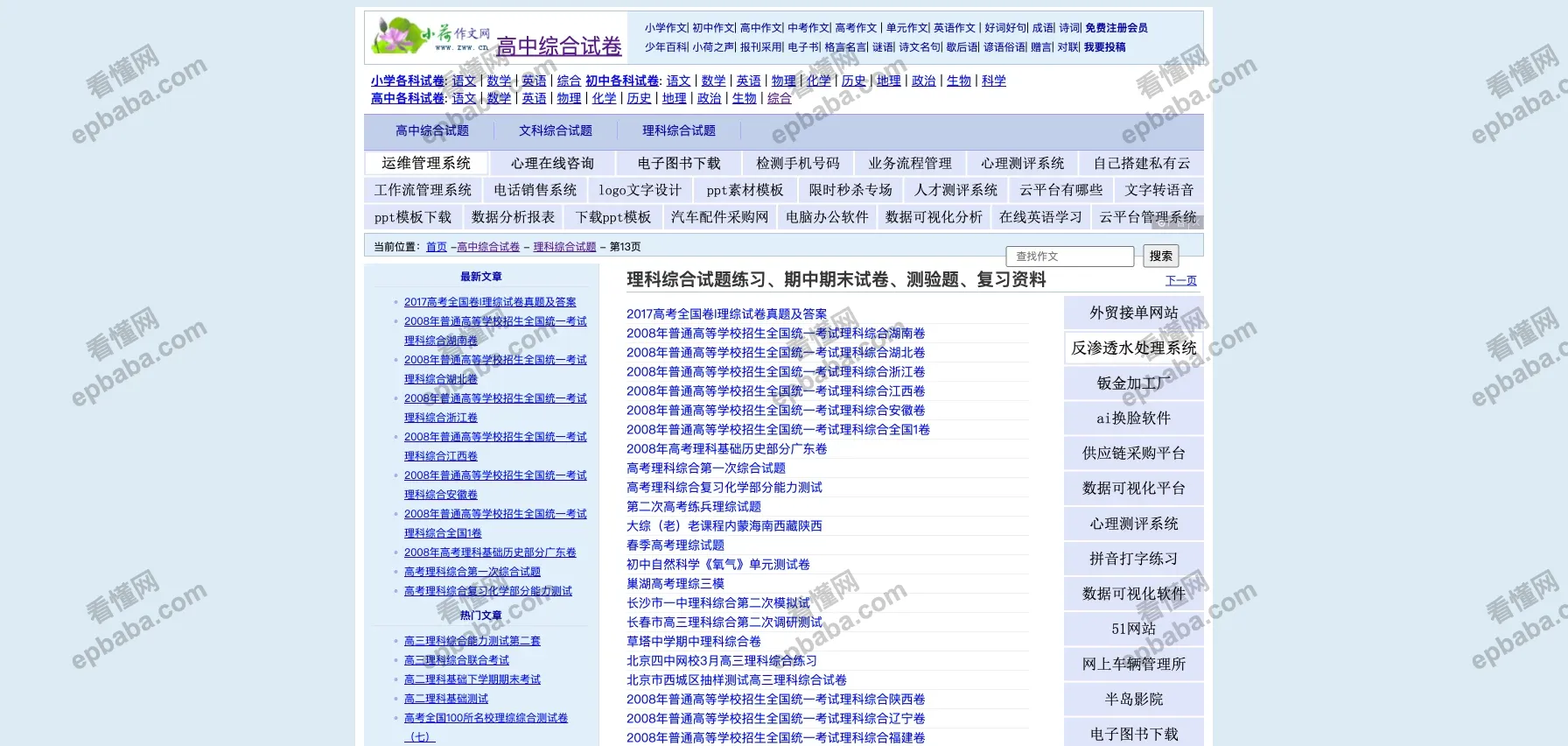Open sidebar link 高三理科综合能力测试第二套
Image resolution: width=1568 pixels, height=746 pixels.
coord(472,641)
